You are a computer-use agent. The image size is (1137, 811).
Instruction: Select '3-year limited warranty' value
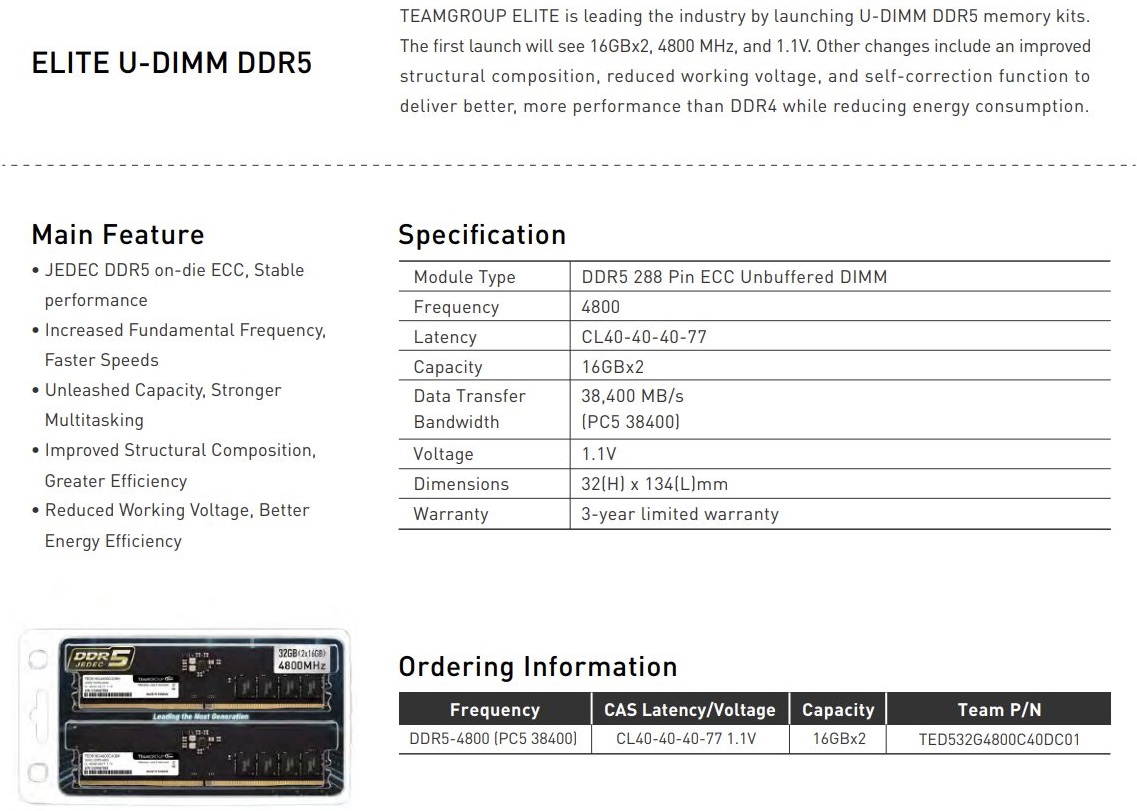[x=679, y=514]
